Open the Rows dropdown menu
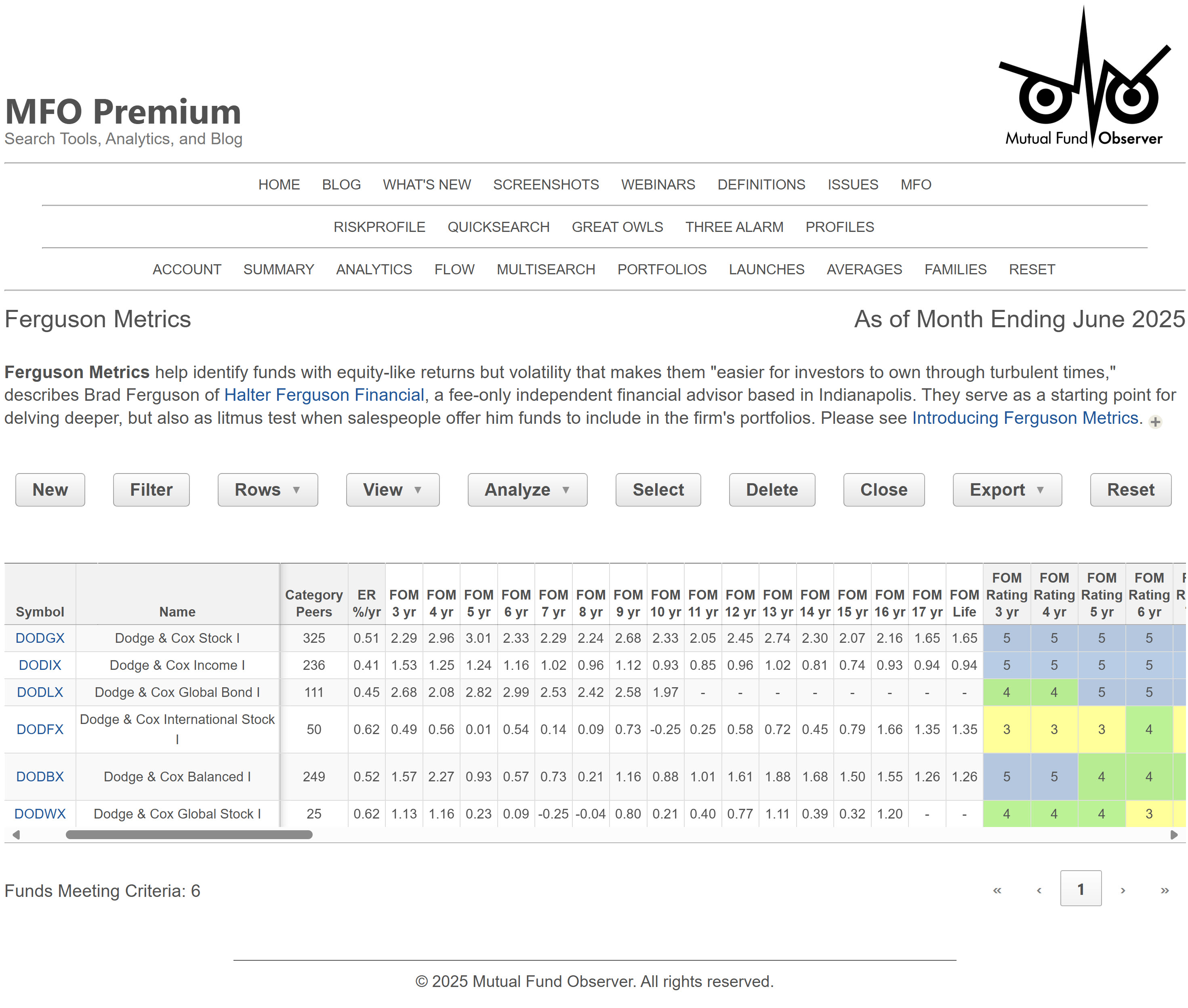Viewport: 1188px width, 1008px height. 267,490
